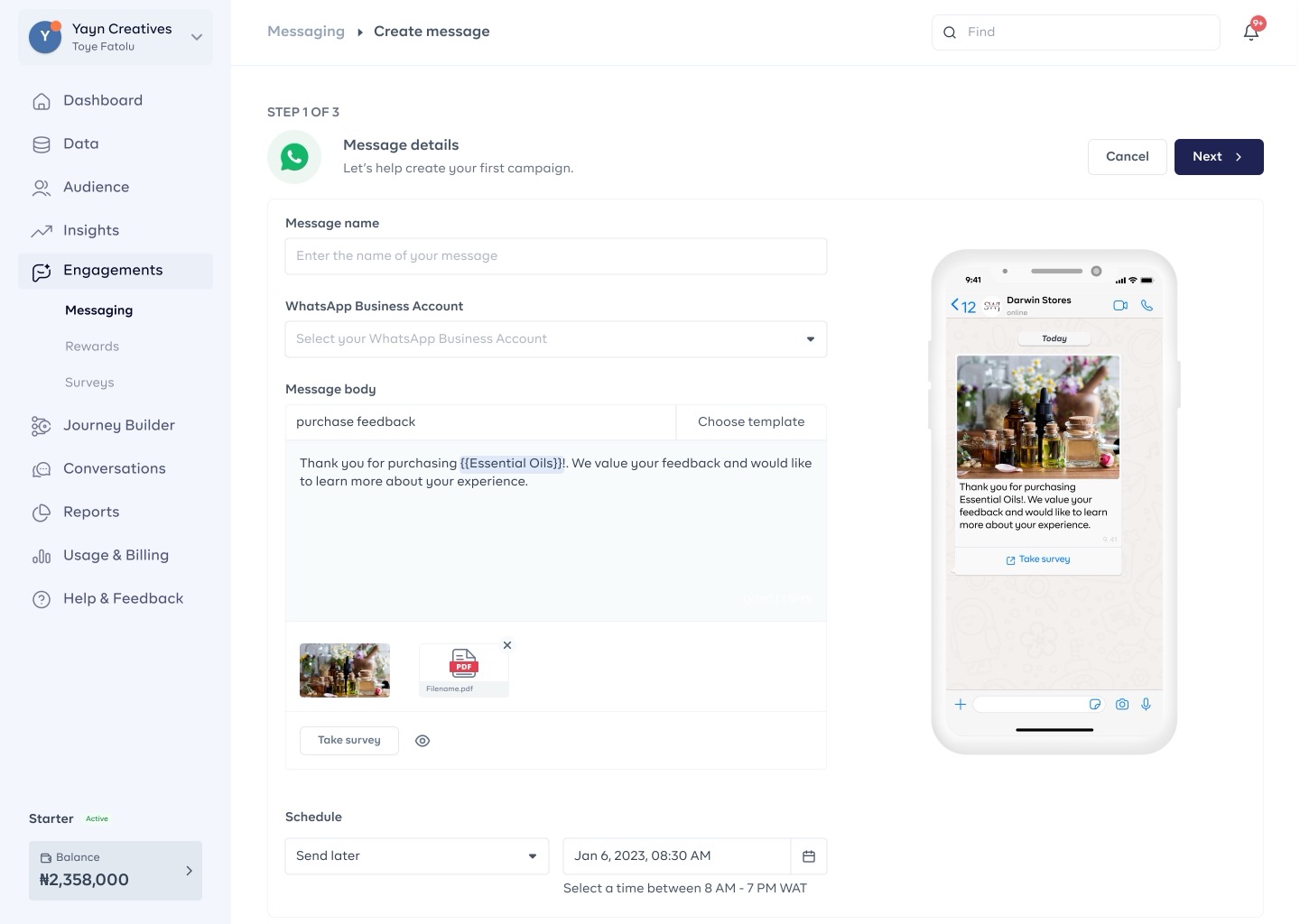Image resolution: width=1300 pixels, height=924 pixels.
Task: Select Messaging submenu item
Action: [99, 310]
